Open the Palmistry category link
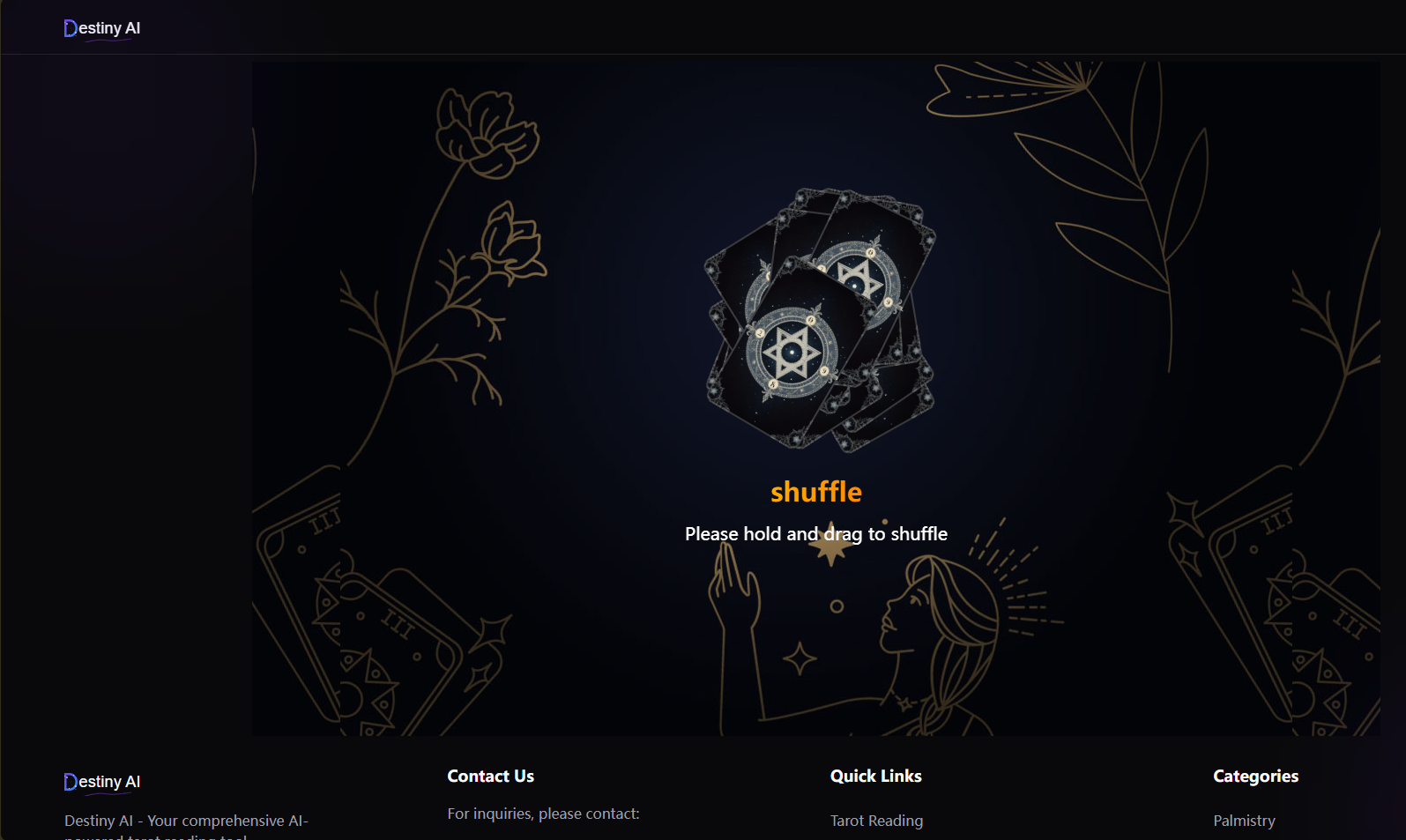 (1244, 821)
